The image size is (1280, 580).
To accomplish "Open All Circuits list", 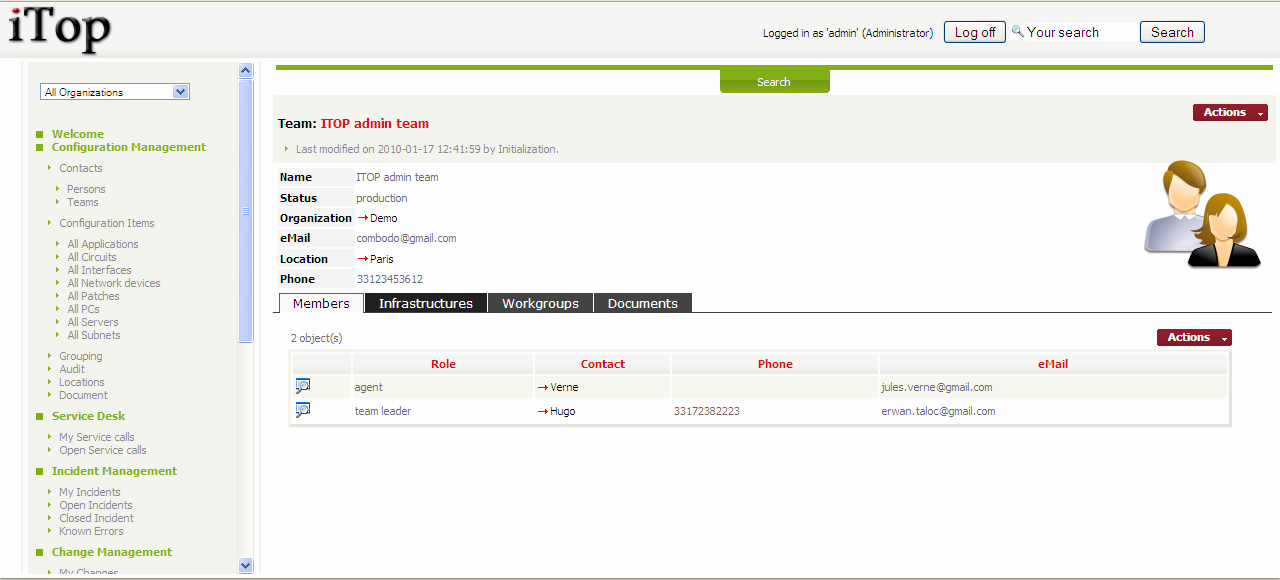I will tap(92, 257).
